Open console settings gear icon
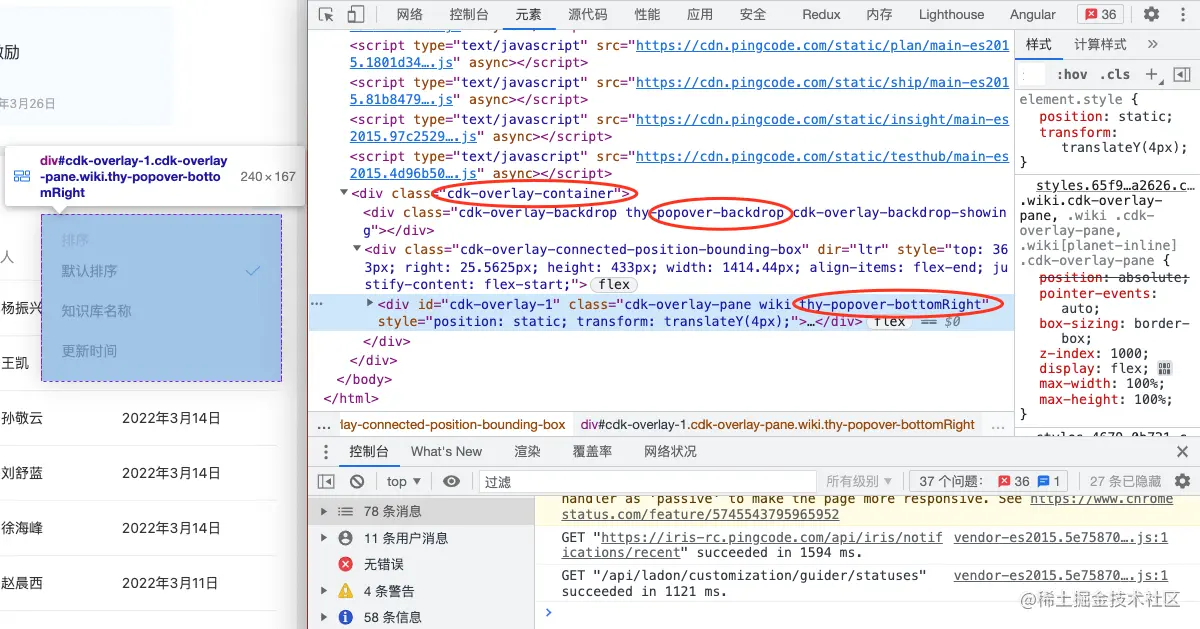This screenshot has width=1200, height=629. [x=1182, y=481]
